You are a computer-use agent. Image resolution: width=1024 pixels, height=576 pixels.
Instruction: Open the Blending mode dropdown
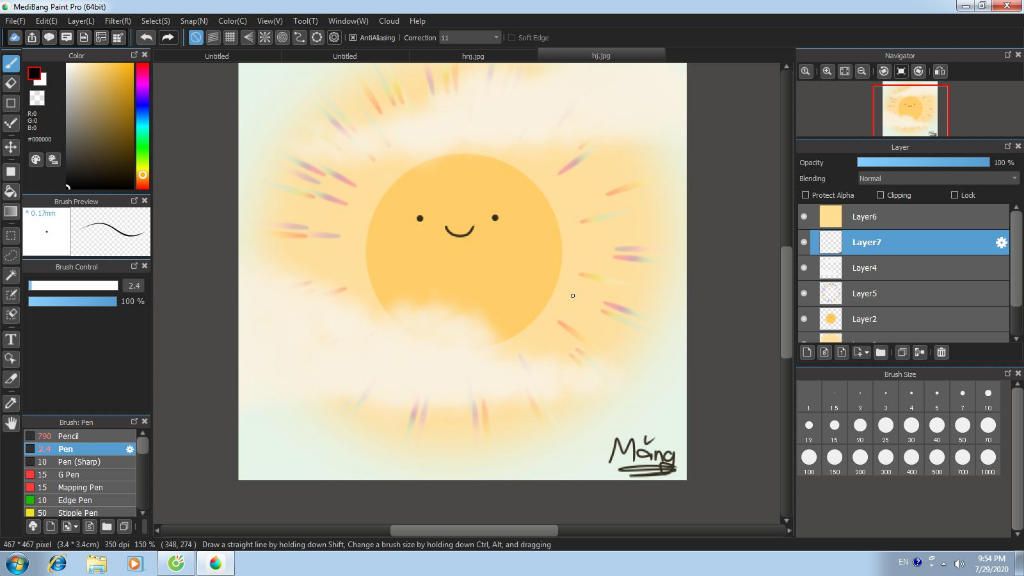click(938, 178)
